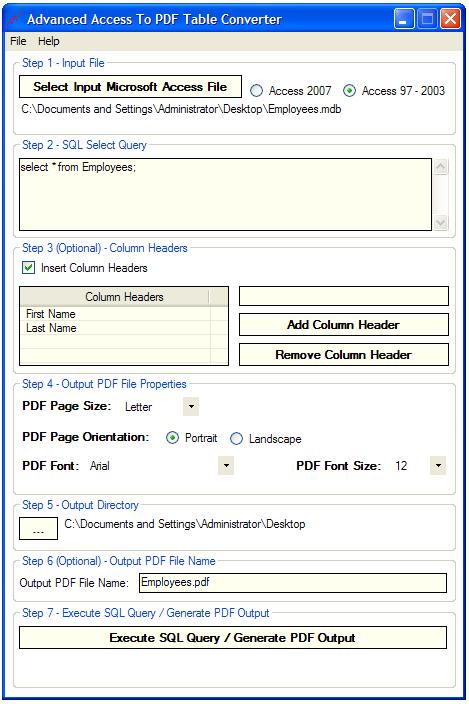This screenshot has height=704, width=469.
Task: Click the output directory browse button
Action: [x=39, y=528]
